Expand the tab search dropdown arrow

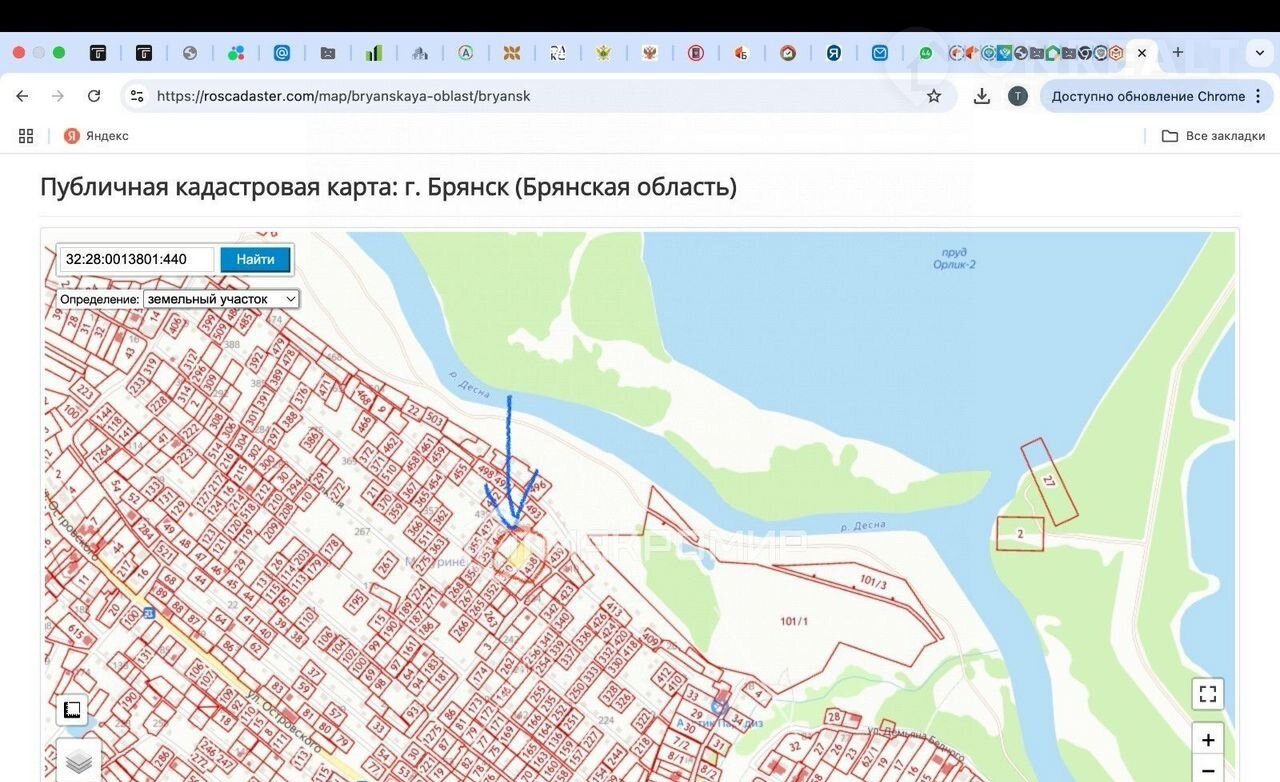pos(1259,52)
